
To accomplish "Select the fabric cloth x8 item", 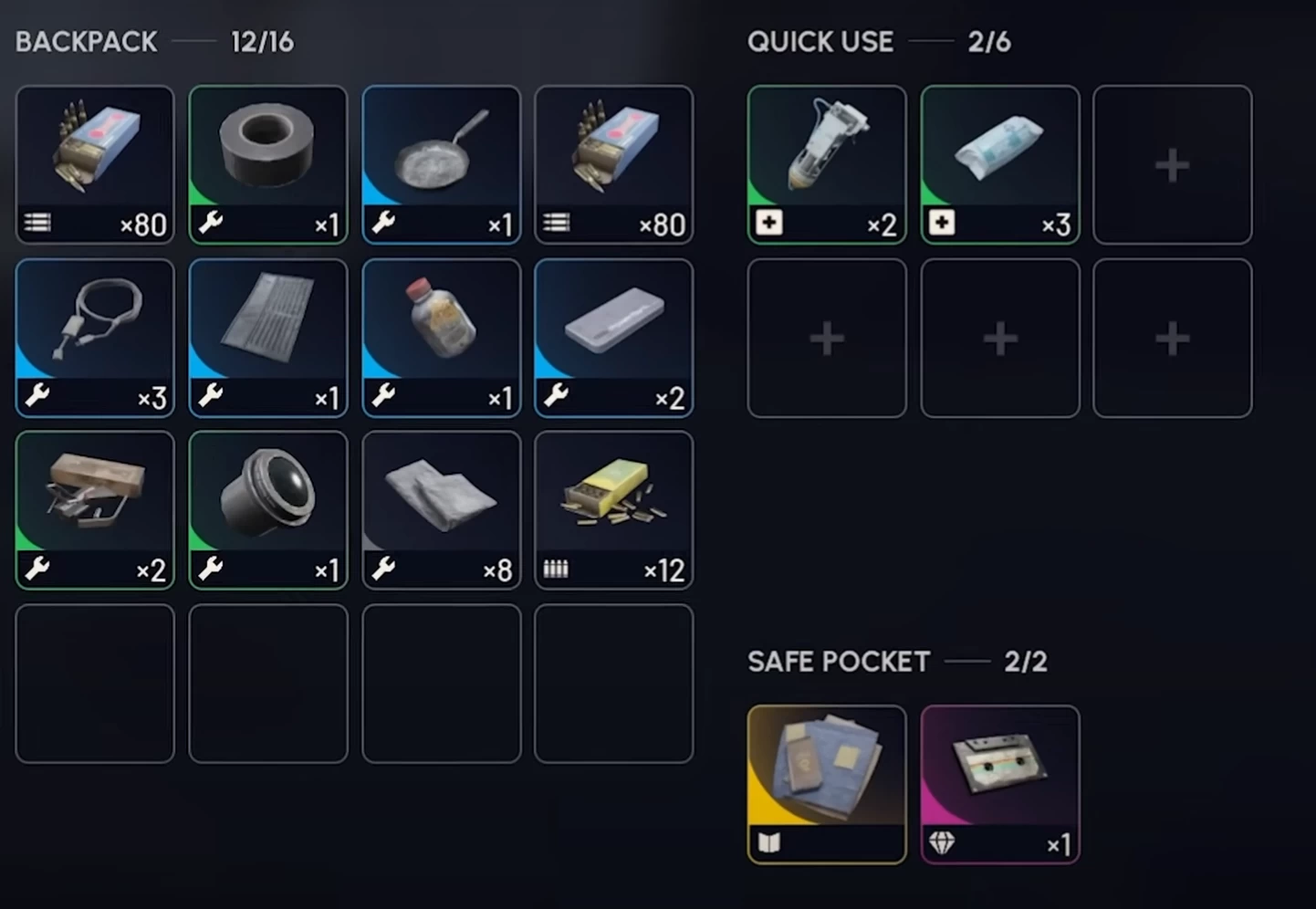I will coord(442,510).
